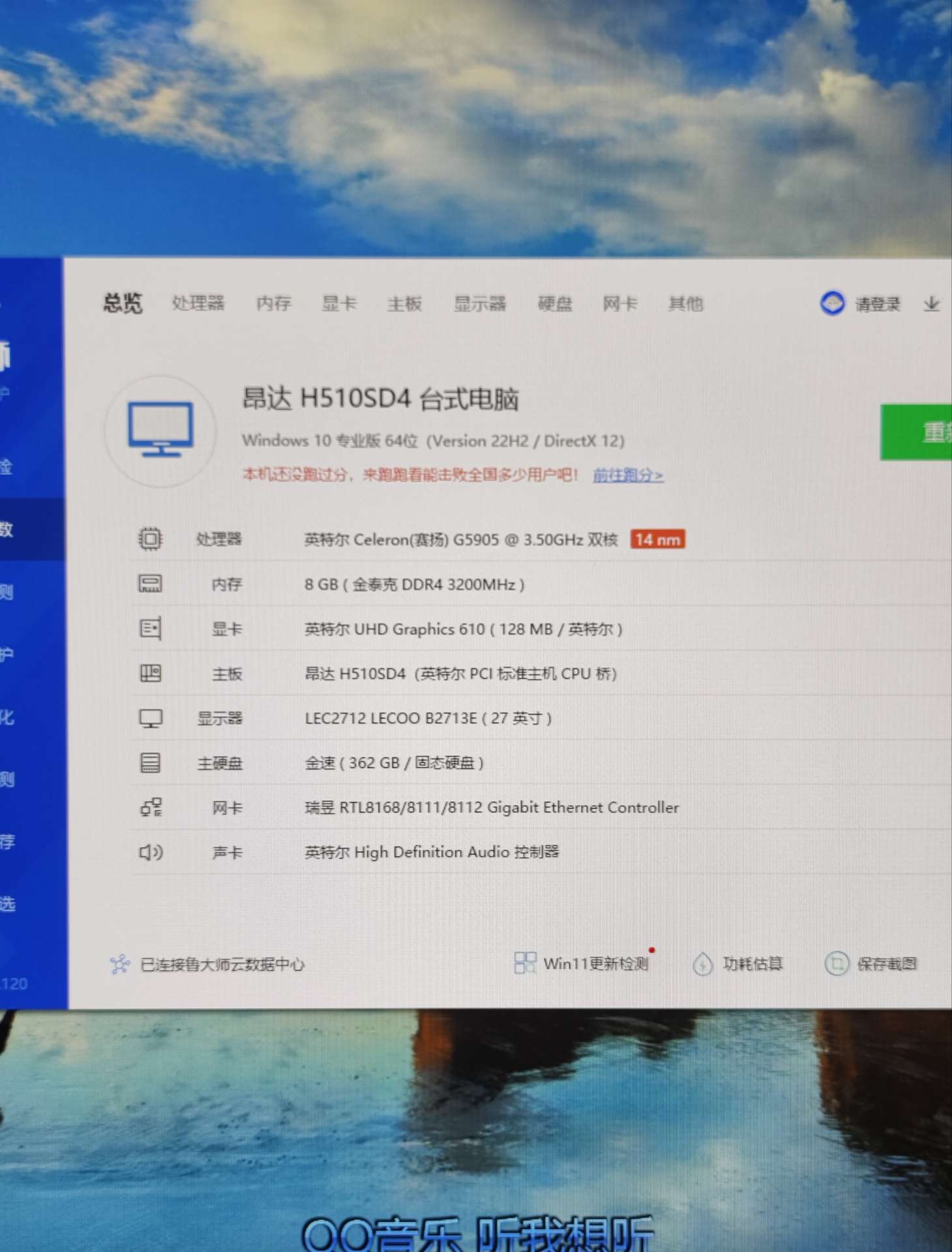The image size is (952, 1252).
Task: Click the 处理器 row label
Action: click(219, 539)
